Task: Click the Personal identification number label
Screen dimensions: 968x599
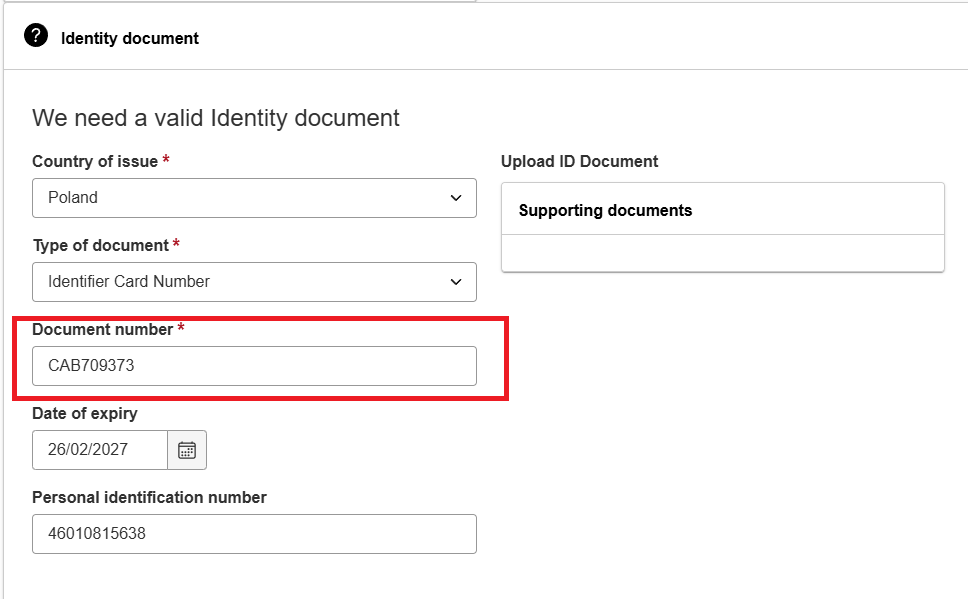Action: pyautogui.click(x=149, y=498)
